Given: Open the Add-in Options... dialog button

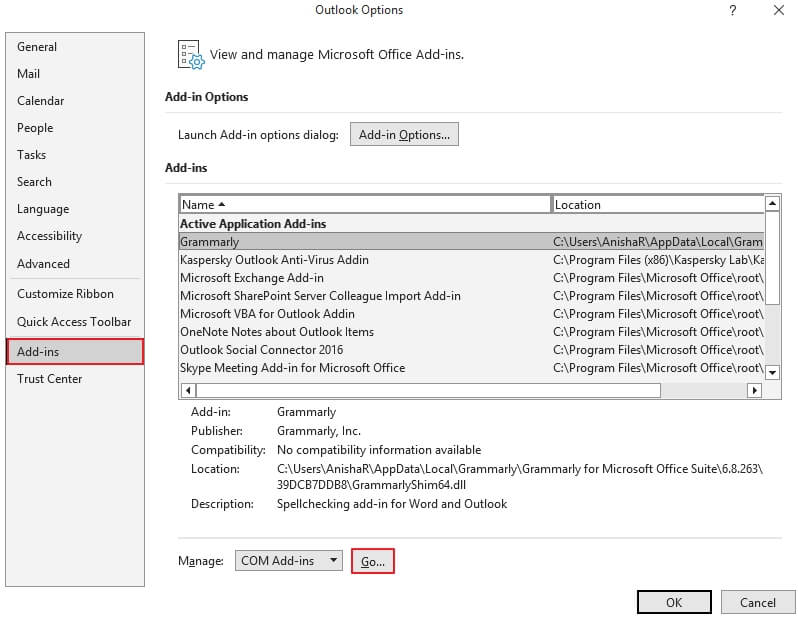Looking at the screenshot, I should click(x=404, y=134).
